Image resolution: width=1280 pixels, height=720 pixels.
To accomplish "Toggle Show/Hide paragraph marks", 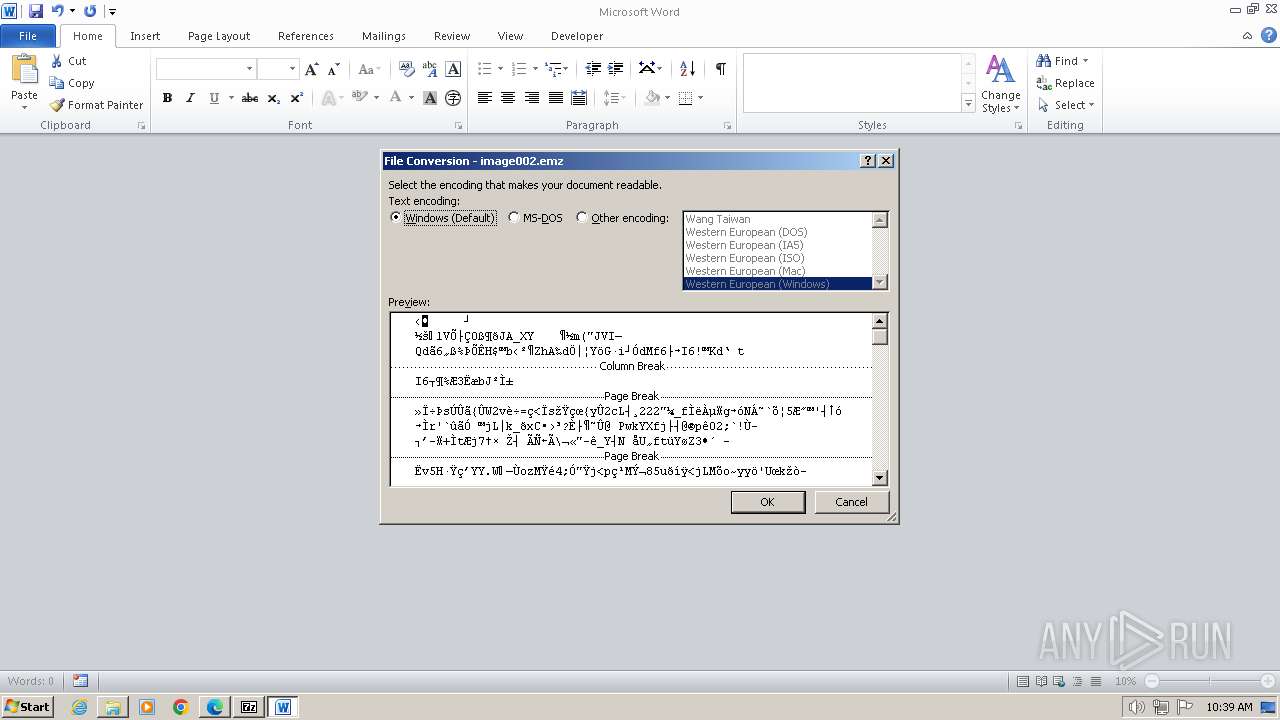I will pos(720,69).
